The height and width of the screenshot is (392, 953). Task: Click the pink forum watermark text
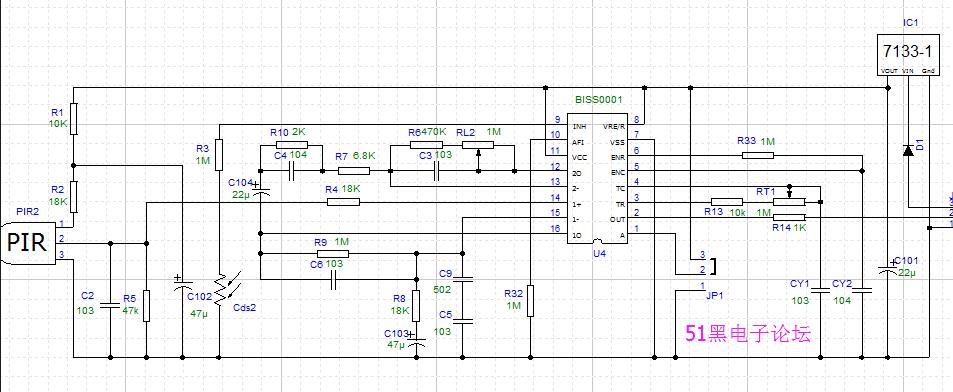[x=748, y=333]
